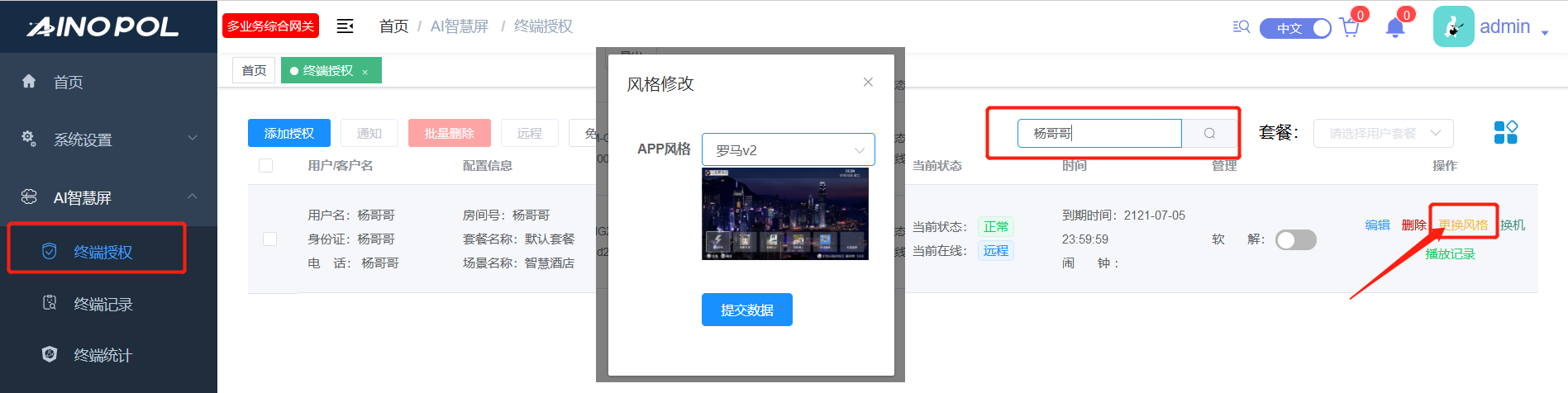Close the 风格修改 dialog
This screenshot has width=1568, height=393.
pos(868,82)
